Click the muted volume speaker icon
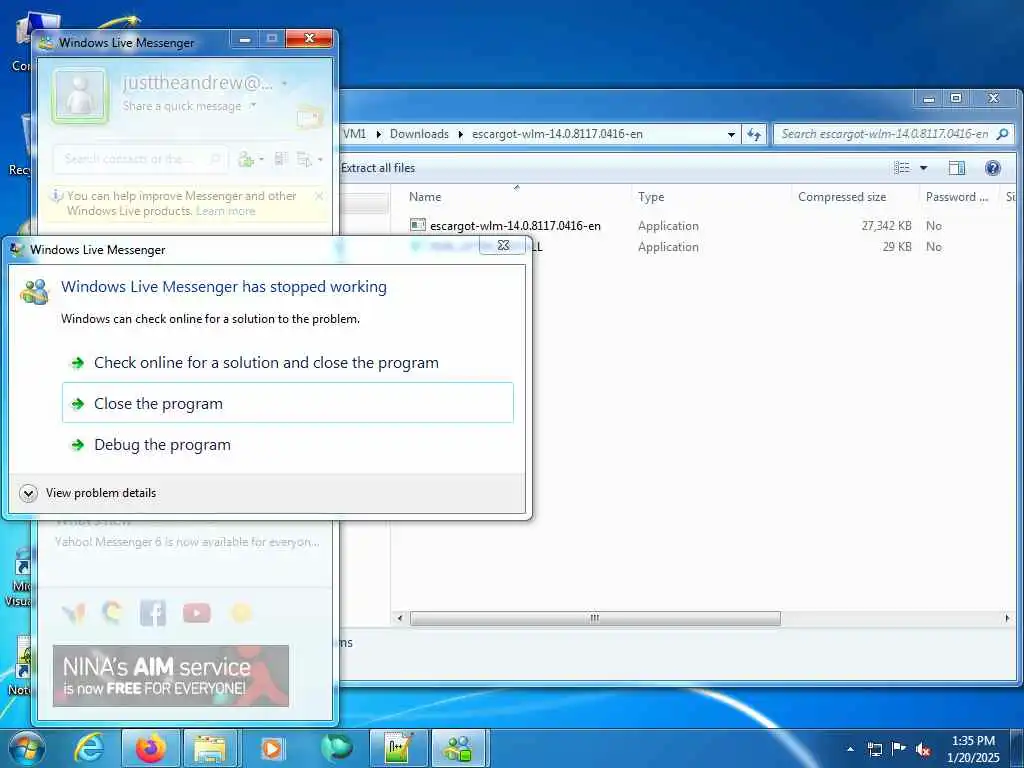This screenshot has height=768, width=1024. 923,750
